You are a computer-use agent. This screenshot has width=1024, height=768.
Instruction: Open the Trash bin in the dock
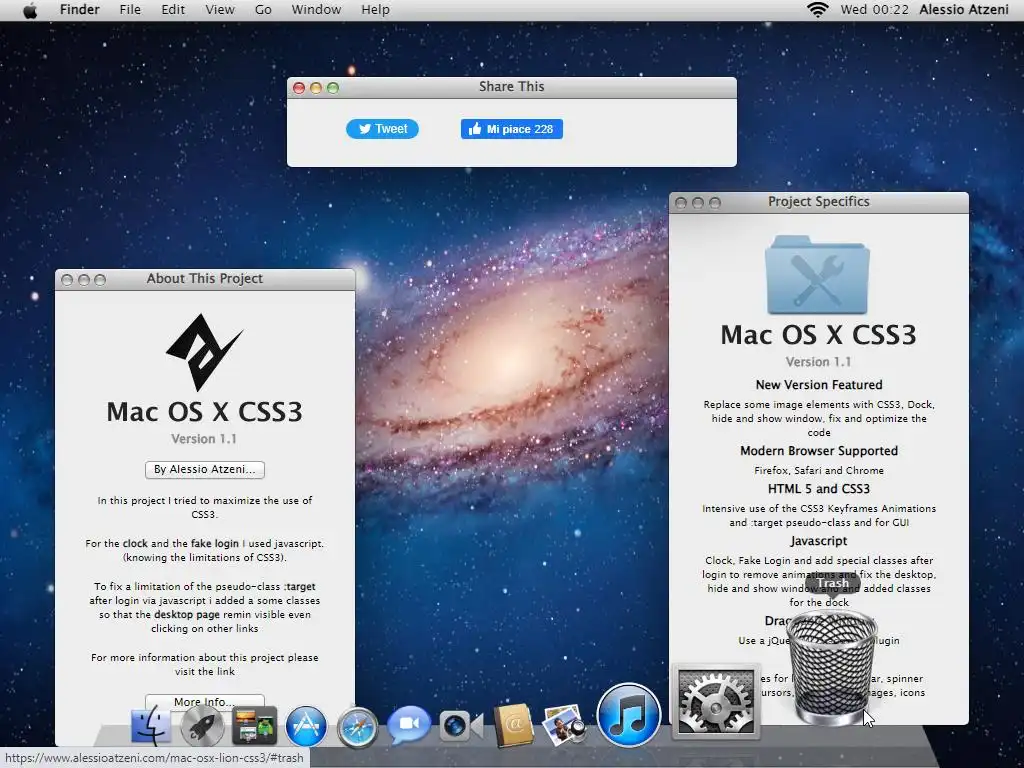pyautogui.click(x=831, y=668)
